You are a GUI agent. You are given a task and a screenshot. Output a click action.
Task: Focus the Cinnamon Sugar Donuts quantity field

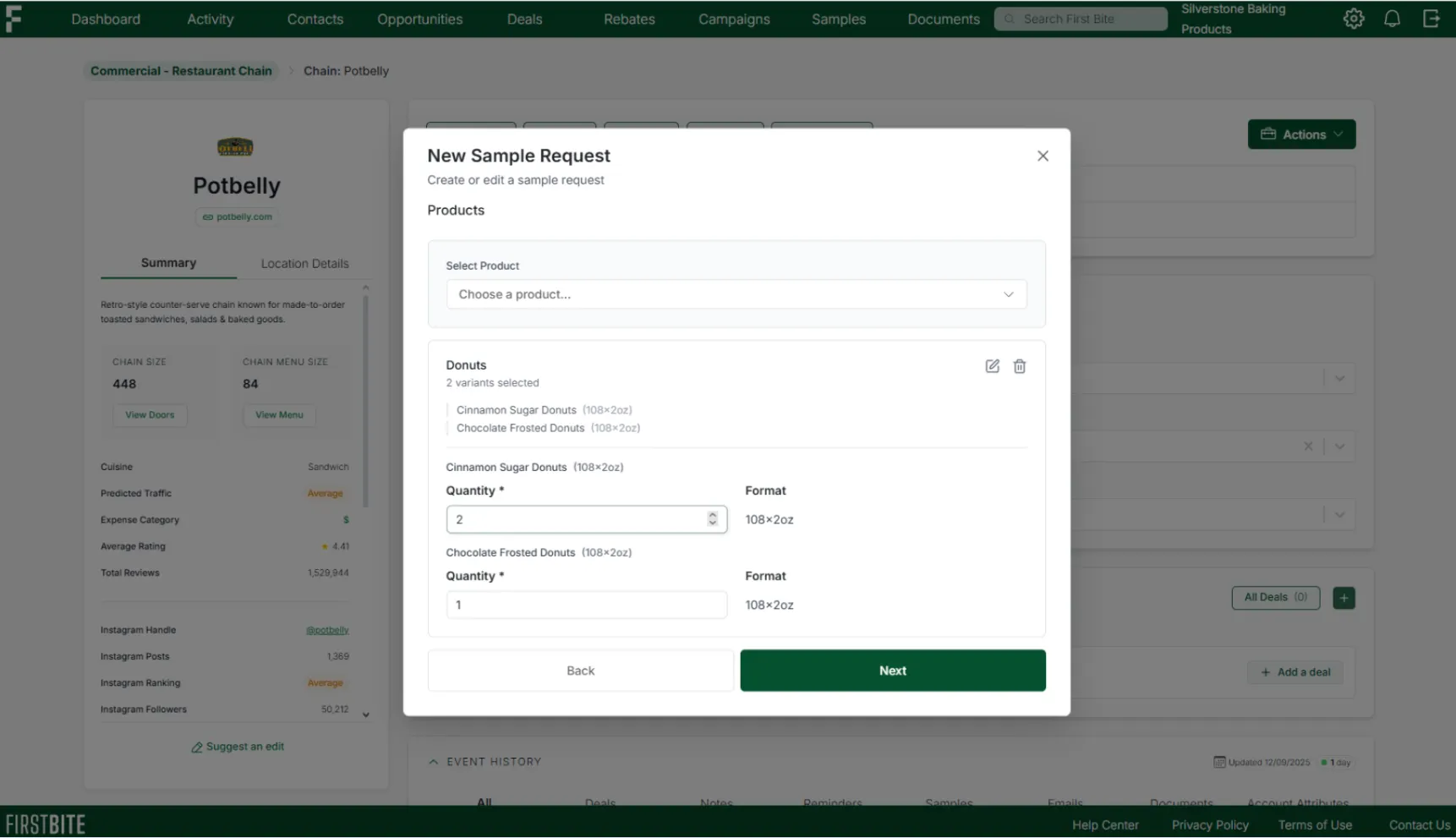point(586,519)
